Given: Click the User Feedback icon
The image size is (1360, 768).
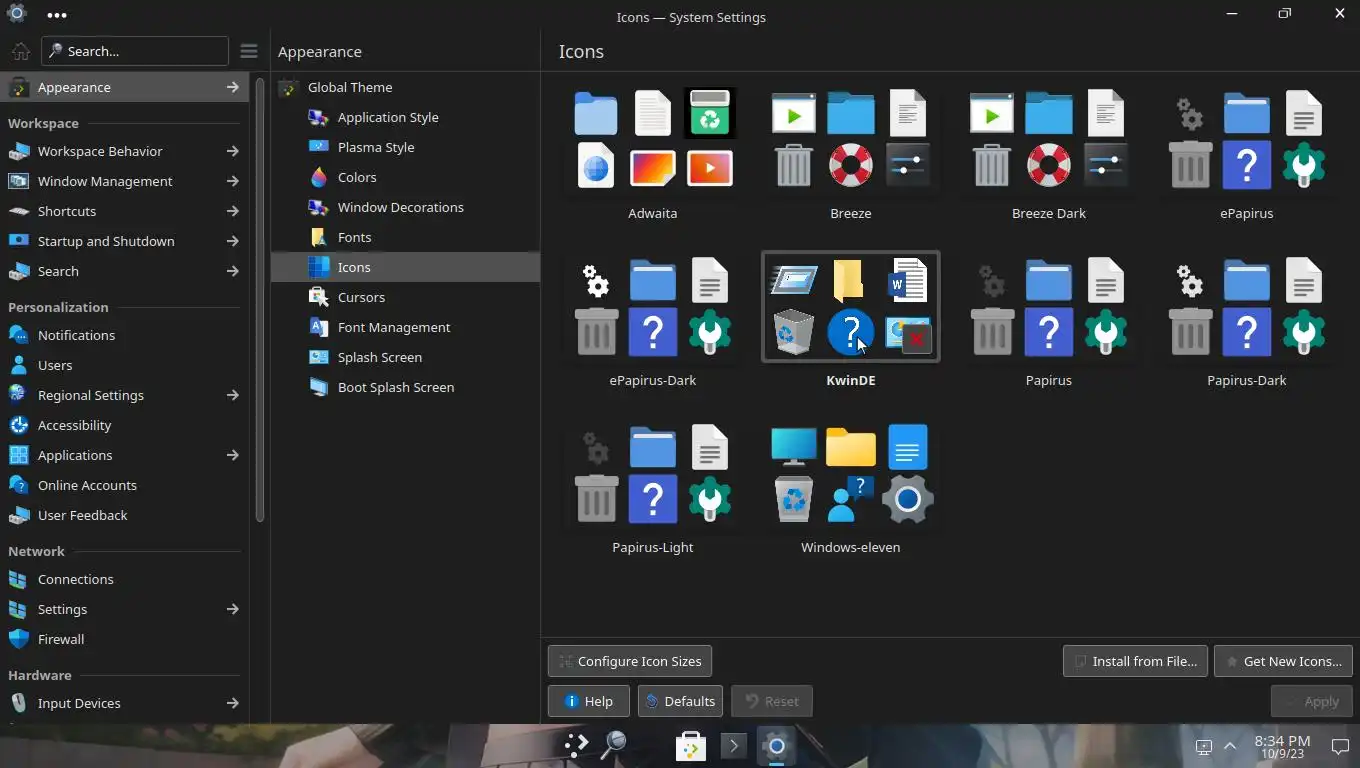Looking at the screenshot, I should point(19,515).
